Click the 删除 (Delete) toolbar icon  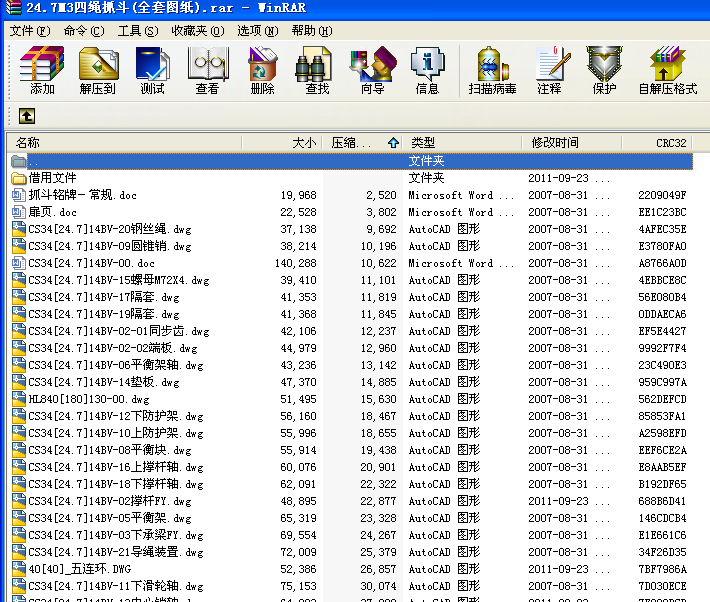click(263, 70)
